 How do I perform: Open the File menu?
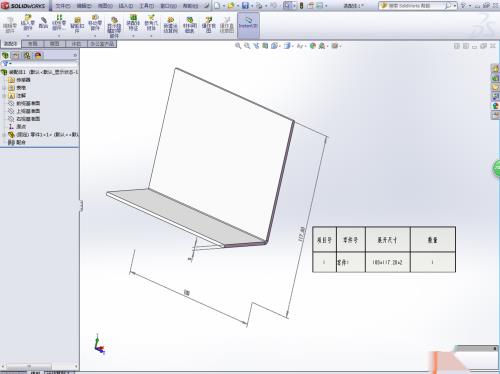click(x=63, y=6)
